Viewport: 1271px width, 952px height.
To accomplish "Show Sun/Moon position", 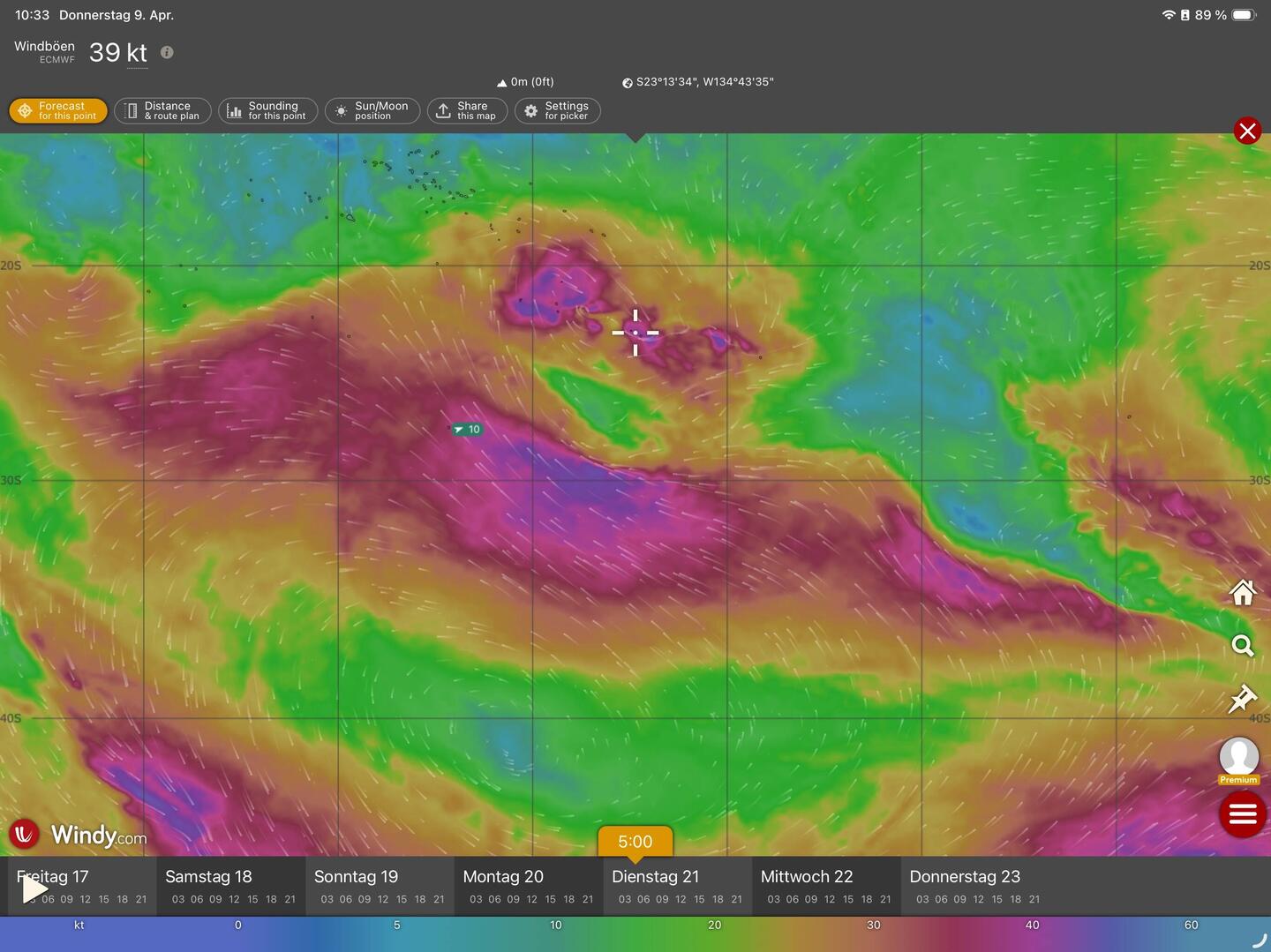I will click(x=372, y=111).
